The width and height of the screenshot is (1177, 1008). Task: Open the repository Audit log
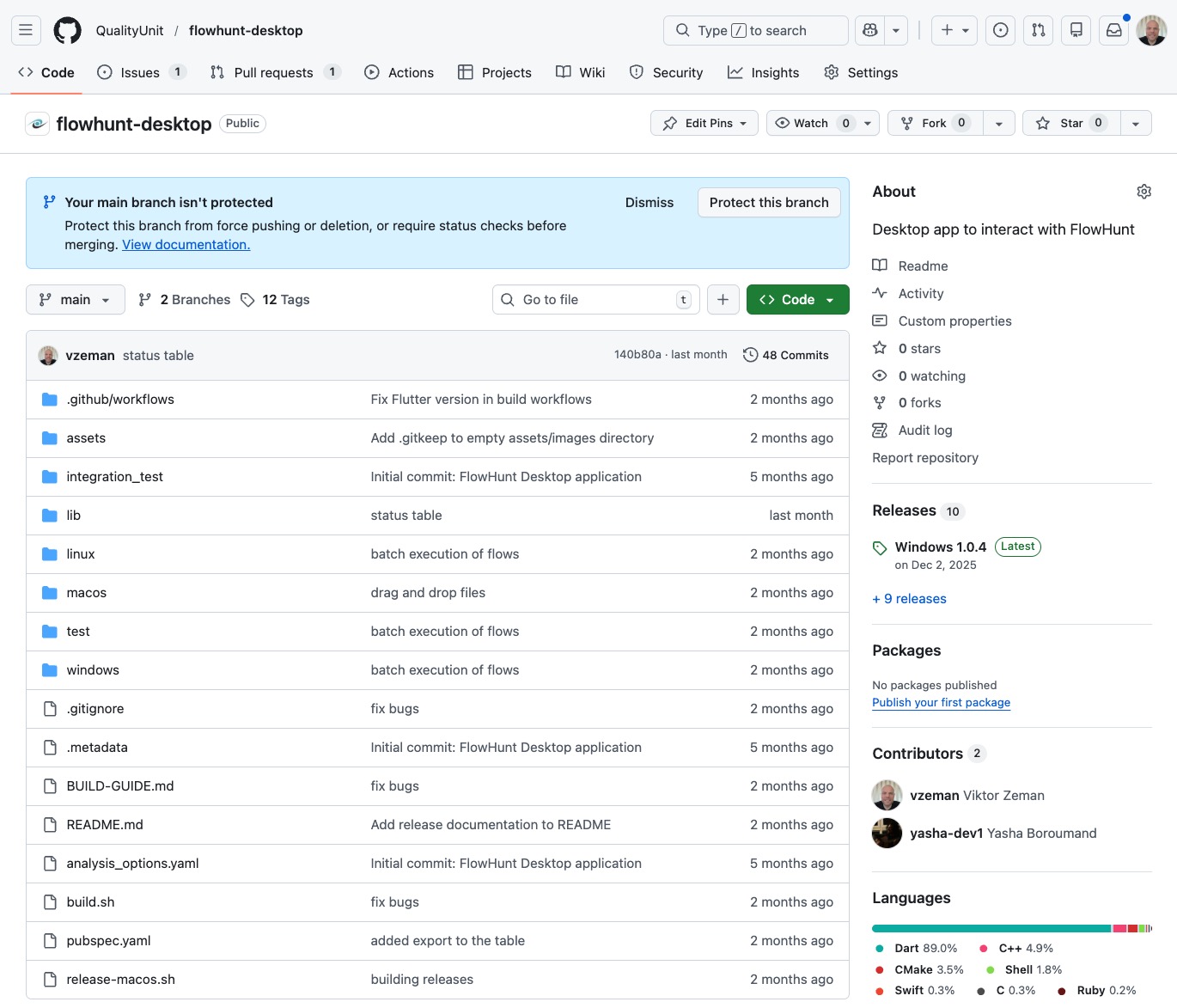(x=924, y=430)
